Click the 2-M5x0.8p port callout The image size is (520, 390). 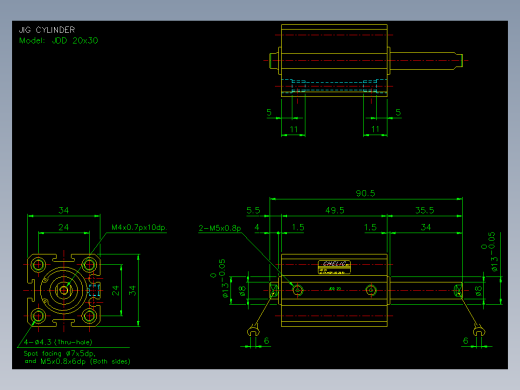220,228
